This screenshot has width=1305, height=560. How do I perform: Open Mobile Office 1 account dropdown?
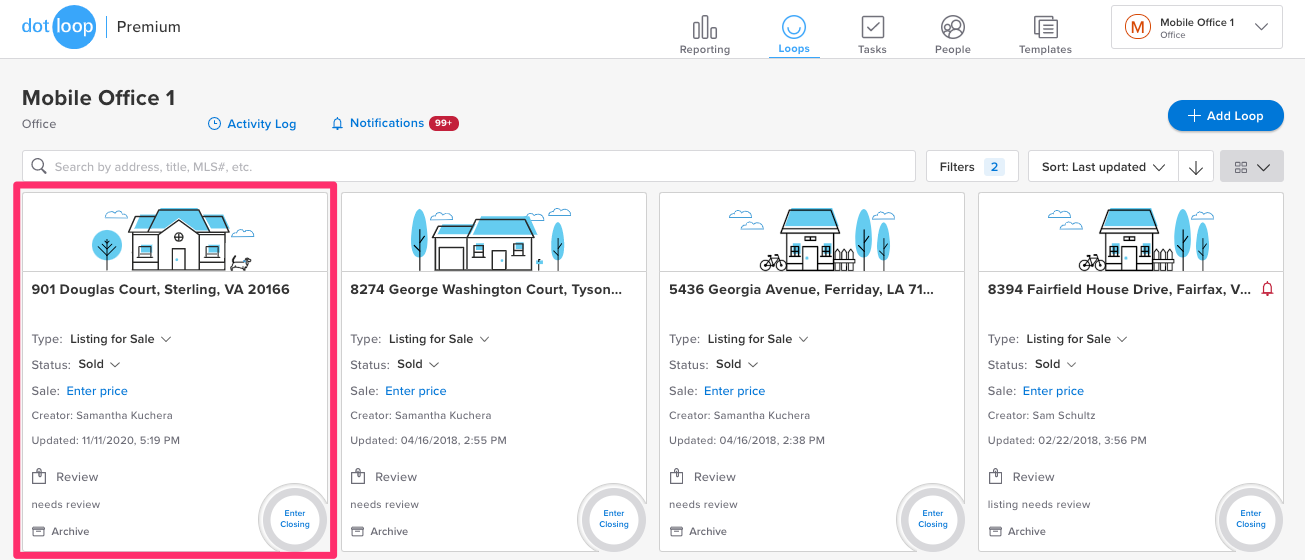1196,28
